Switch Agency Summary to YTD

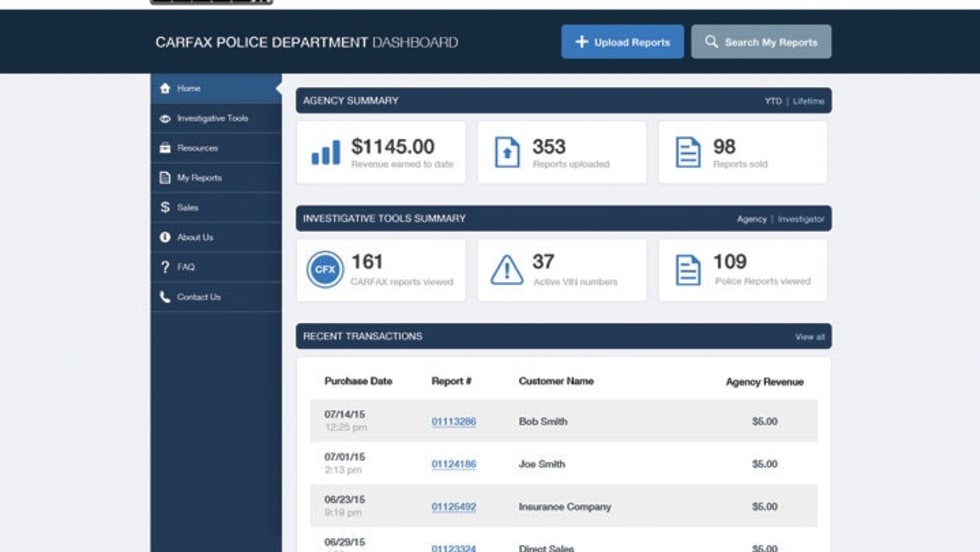point(773,101)
